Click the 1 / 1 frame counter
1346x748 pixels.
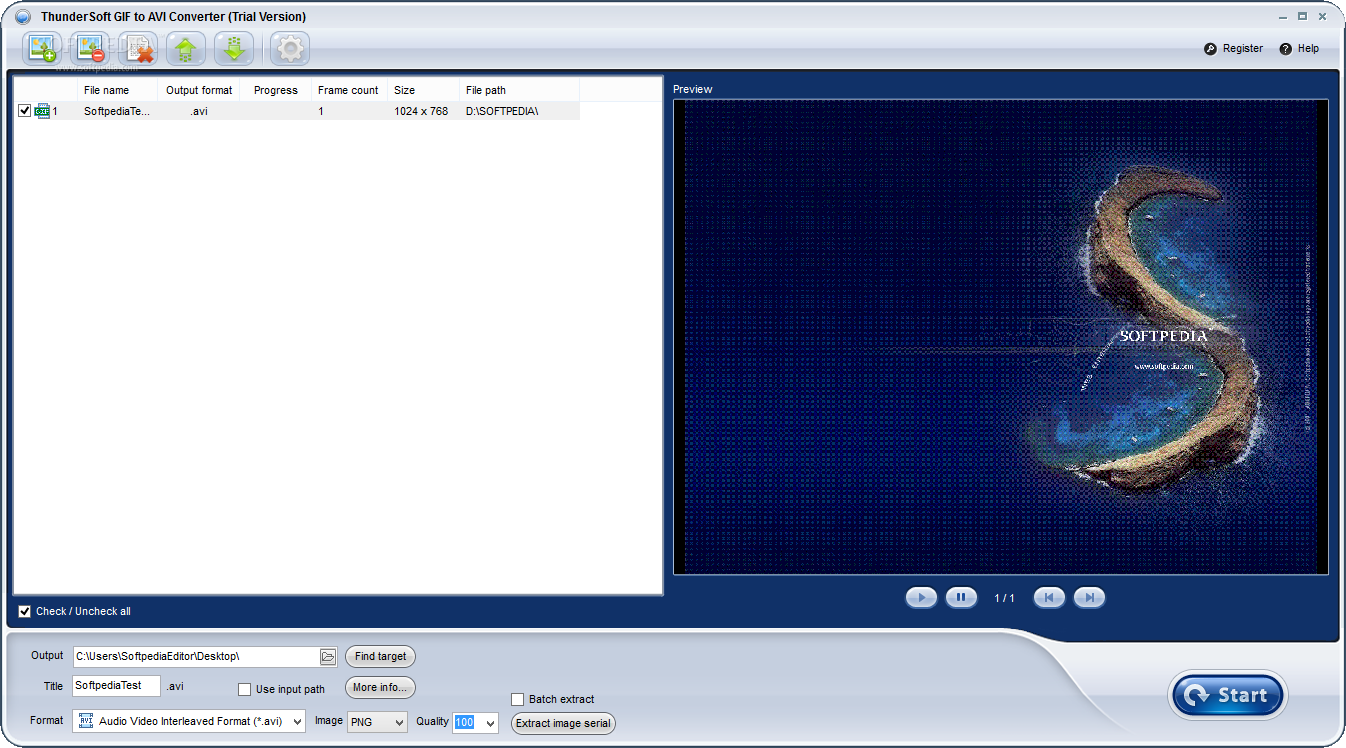1004,598
